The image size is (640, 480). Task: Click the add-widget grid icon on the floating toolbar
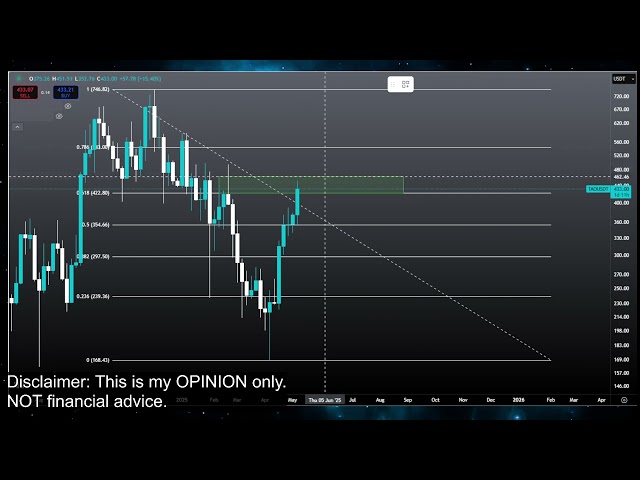coord(405,84)
